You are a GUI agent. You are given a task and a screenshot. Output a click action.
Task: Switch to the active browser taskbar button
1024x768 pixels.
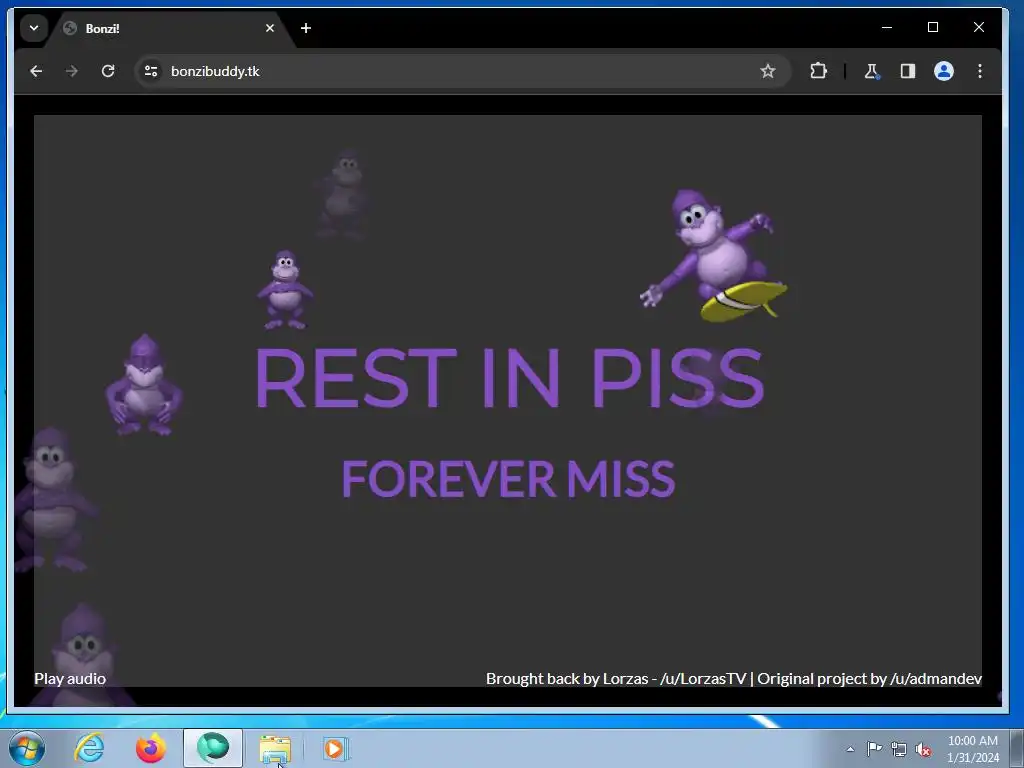pyautogui.click(x=213, y=748)
